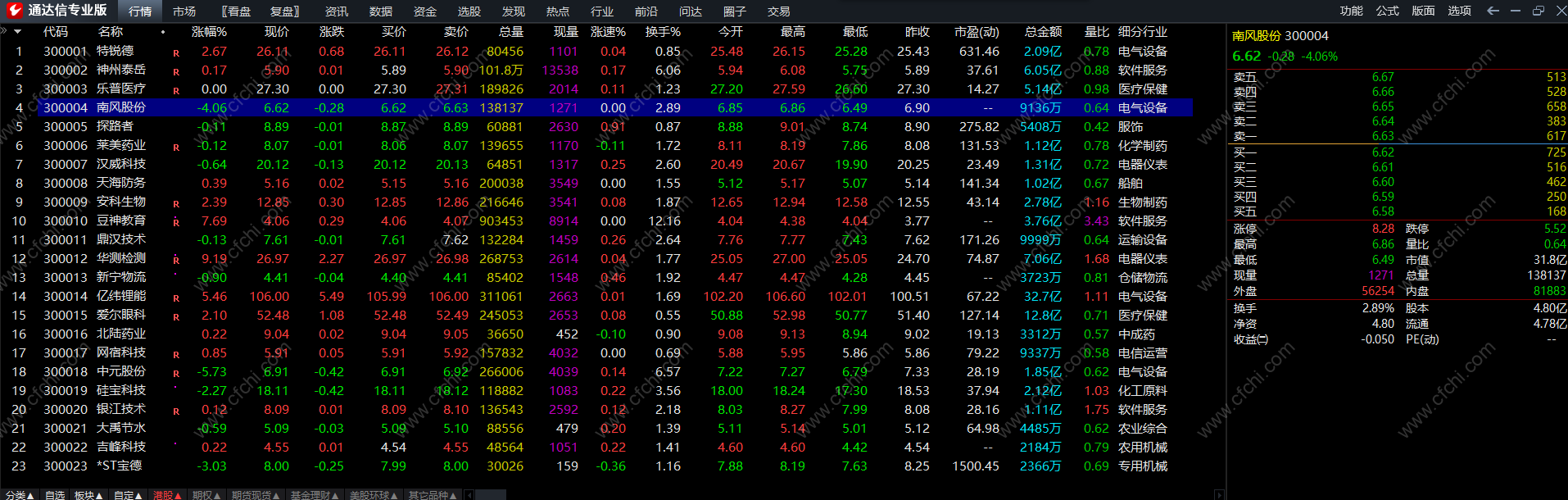Open the 其它品种▲ other products tab
The image size is (1568, 500).
coord(433,495)
